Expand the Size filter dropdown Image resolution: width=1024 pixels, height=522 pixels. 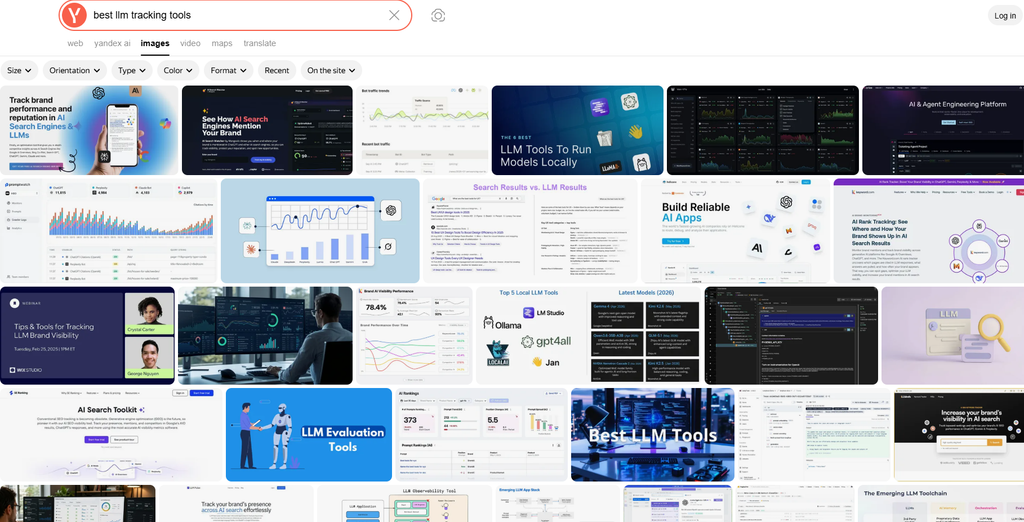(20, 71)
